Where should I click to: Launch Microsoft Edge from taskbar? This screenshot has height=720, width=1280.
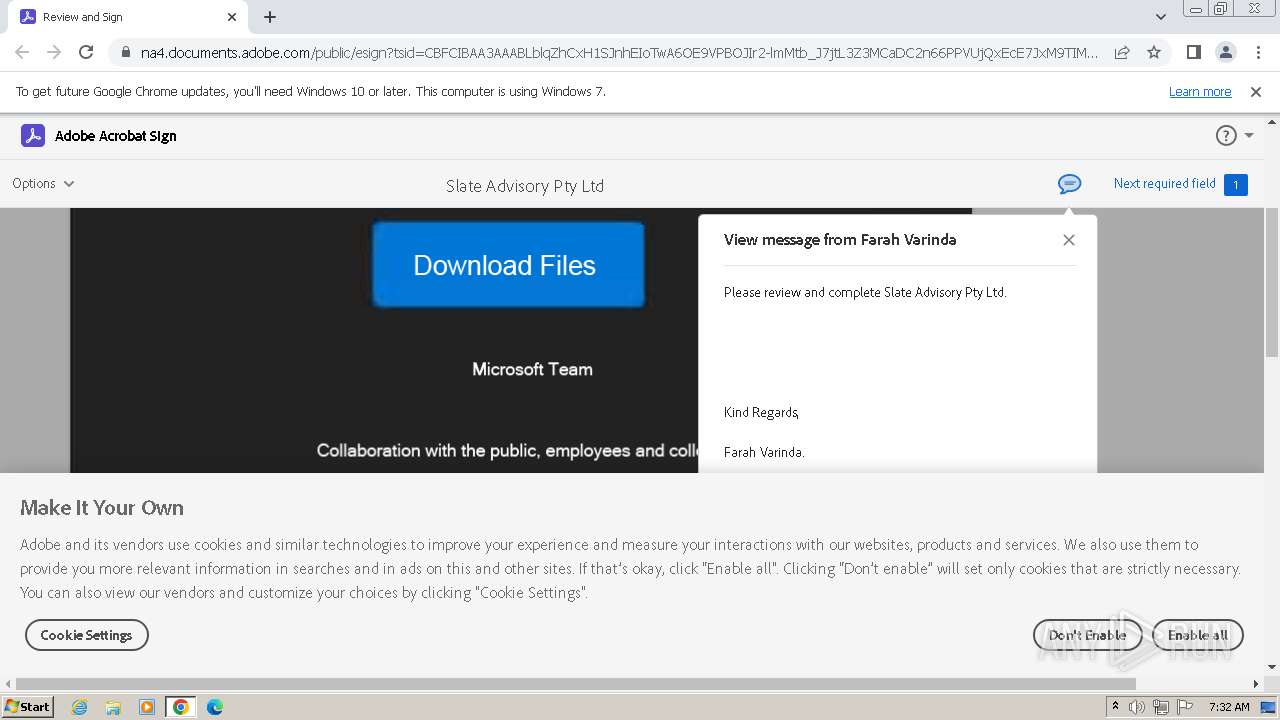pyautogui.click(x=215, y=707)
